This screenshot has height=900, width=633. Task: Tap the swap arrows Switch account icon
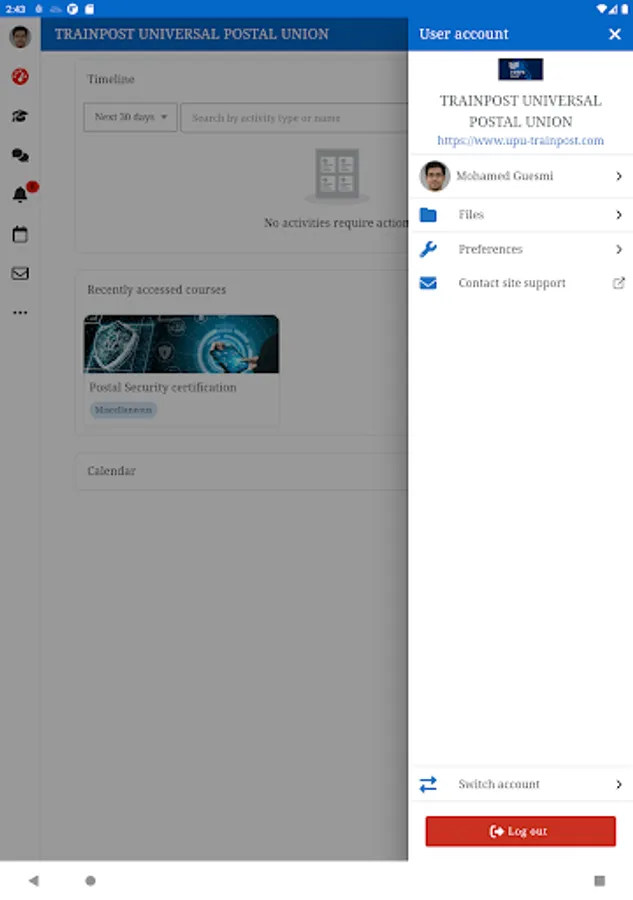coord(428,784)
